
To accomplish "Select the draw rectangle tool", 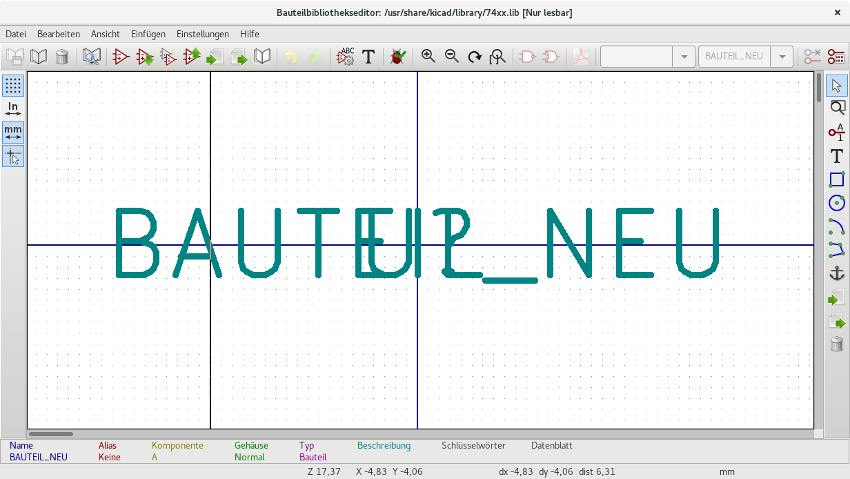I will 836,179.
